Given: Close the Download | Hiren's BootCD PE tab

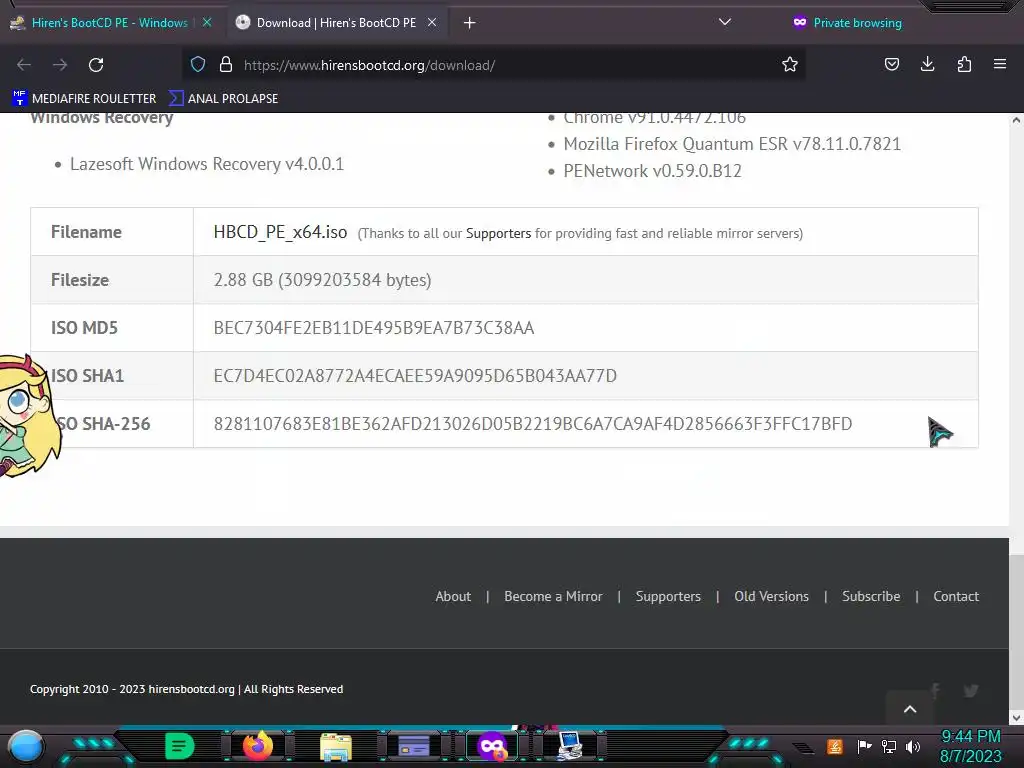Looking at the screenshot, I should click(x=432, y=22).
